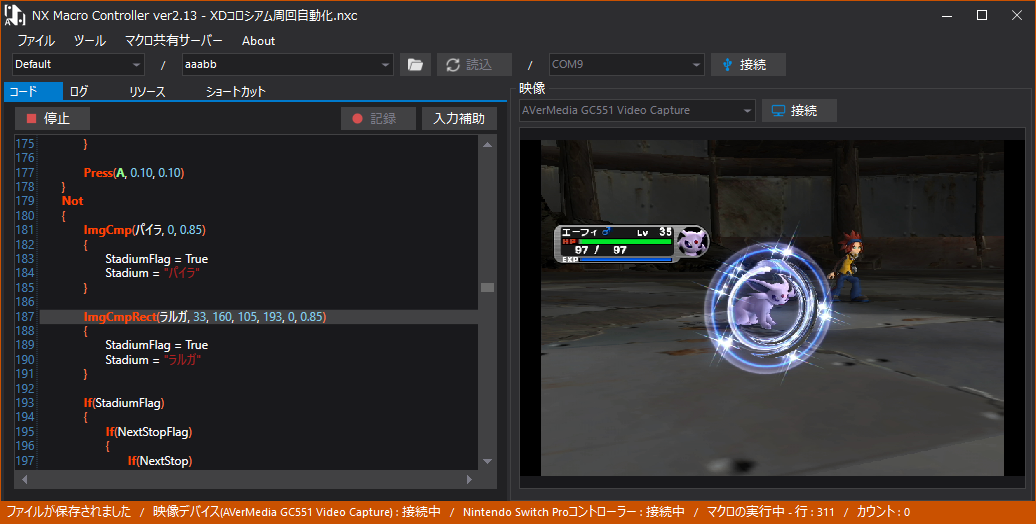Click the NX Macro Controller app icon

pyautogui.click(x=15, y=15)
